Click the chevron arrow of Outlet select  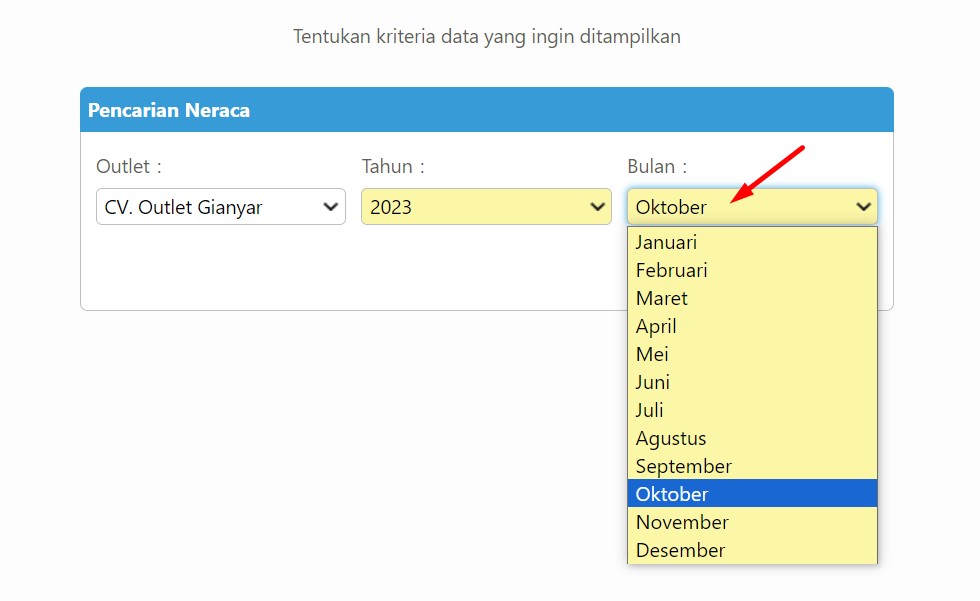(x=331, y=207)
